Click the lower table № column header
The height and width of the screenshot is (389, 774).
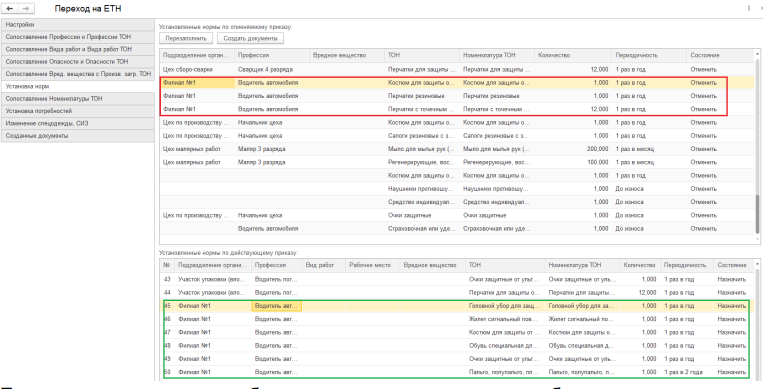(167, 265)
